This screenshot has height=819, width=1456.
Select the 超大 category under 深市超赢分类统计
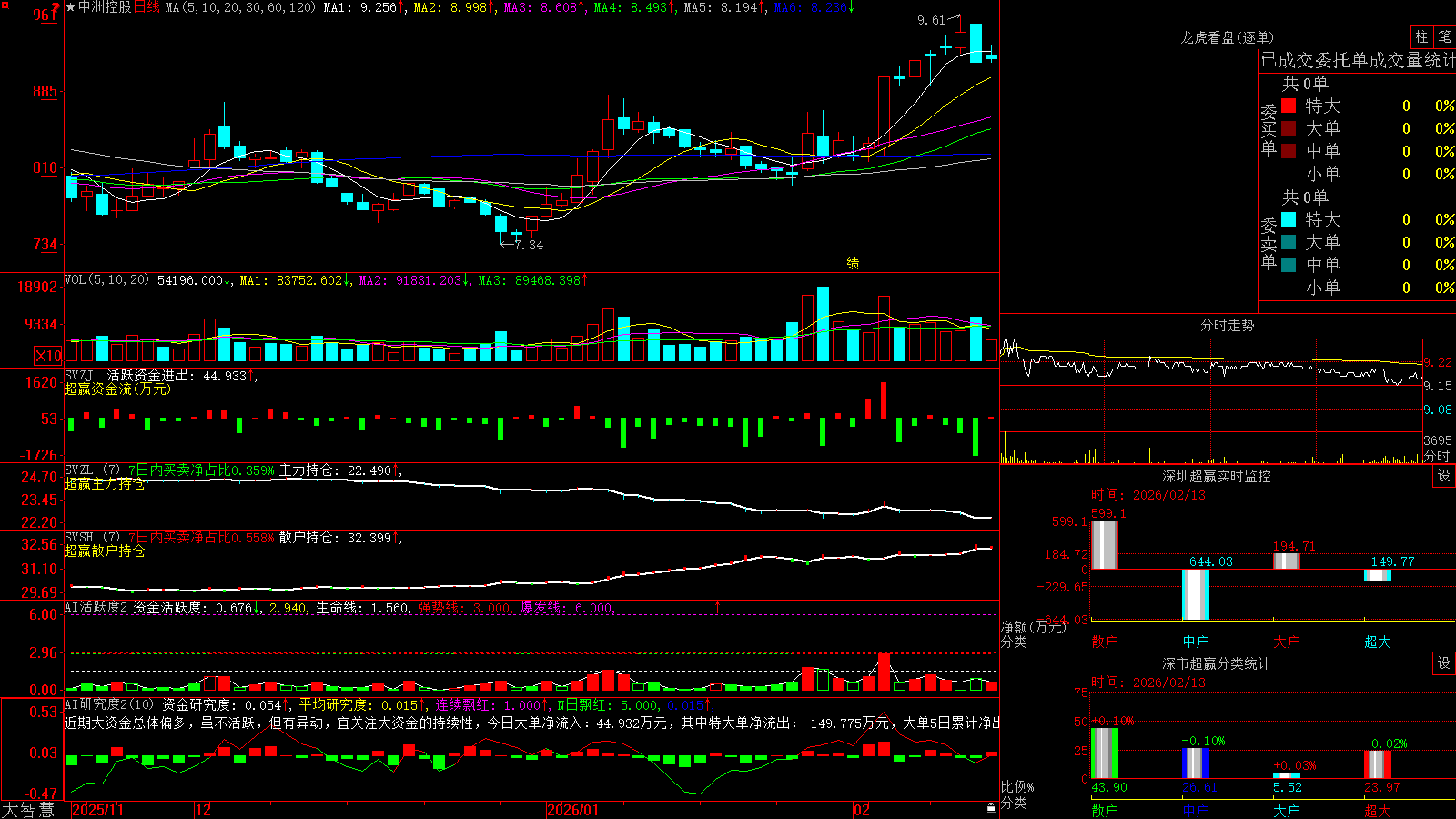1377,811
